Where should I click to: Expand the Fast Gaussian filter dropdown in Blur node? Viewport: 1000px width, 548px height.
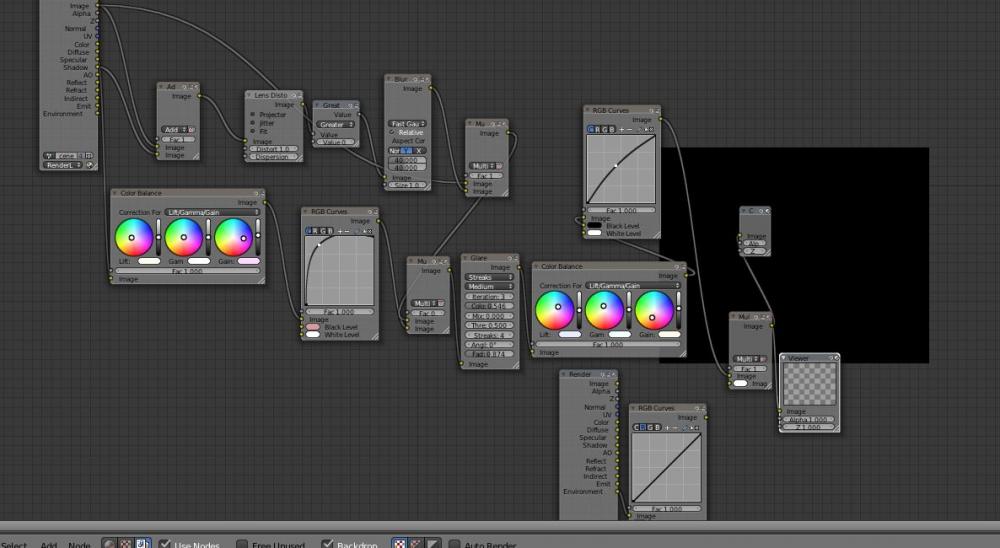coord(407,124)
